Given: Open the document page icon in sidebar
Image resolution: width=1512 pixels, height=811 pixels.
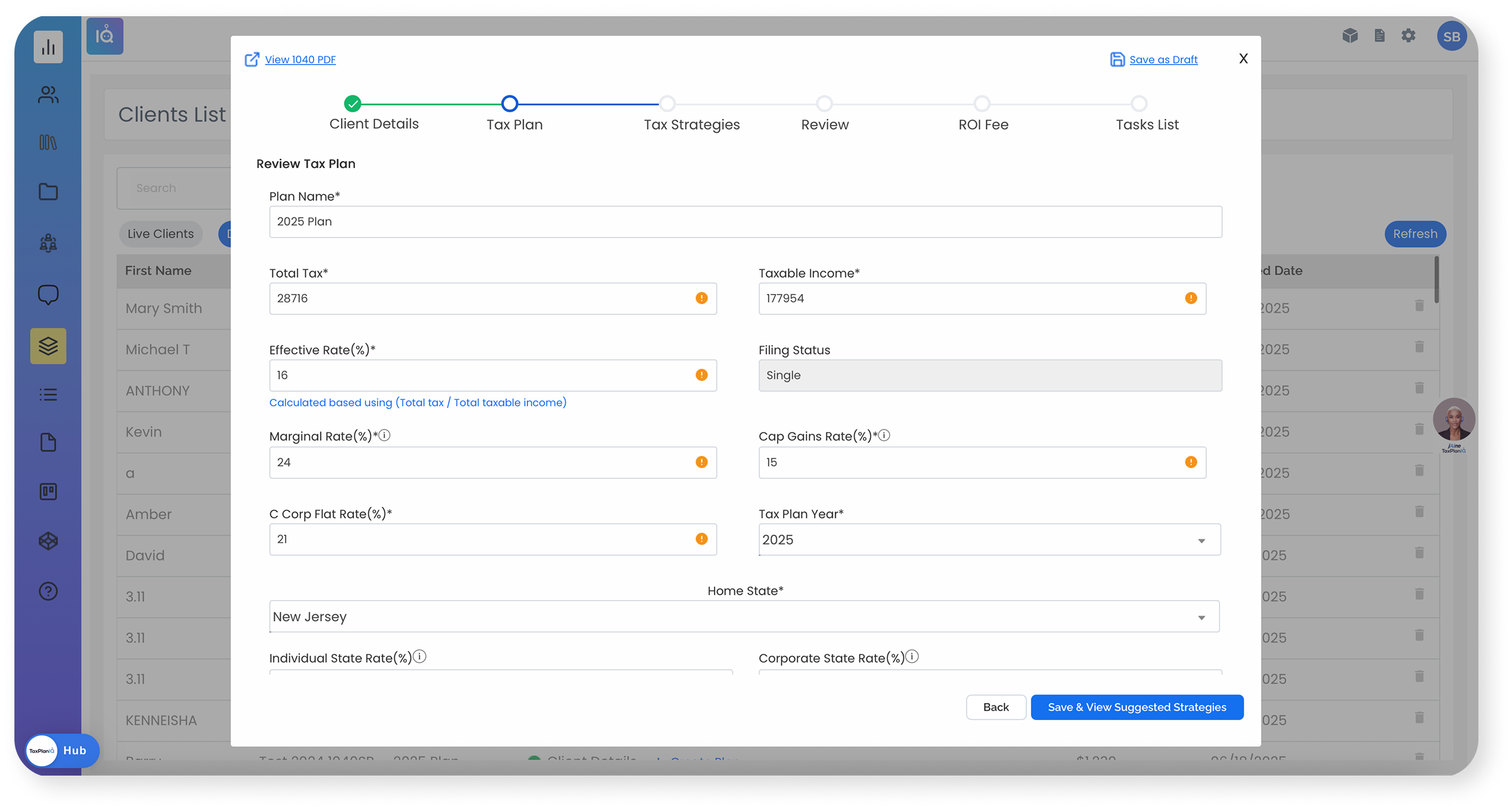Looking at the screenshot, I should click(x=49, y=443).
